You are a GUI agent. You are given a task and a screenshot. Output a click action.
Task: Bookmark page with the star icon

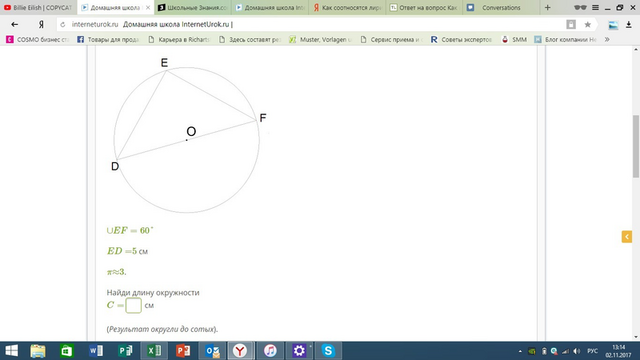(x=587, y=24)
